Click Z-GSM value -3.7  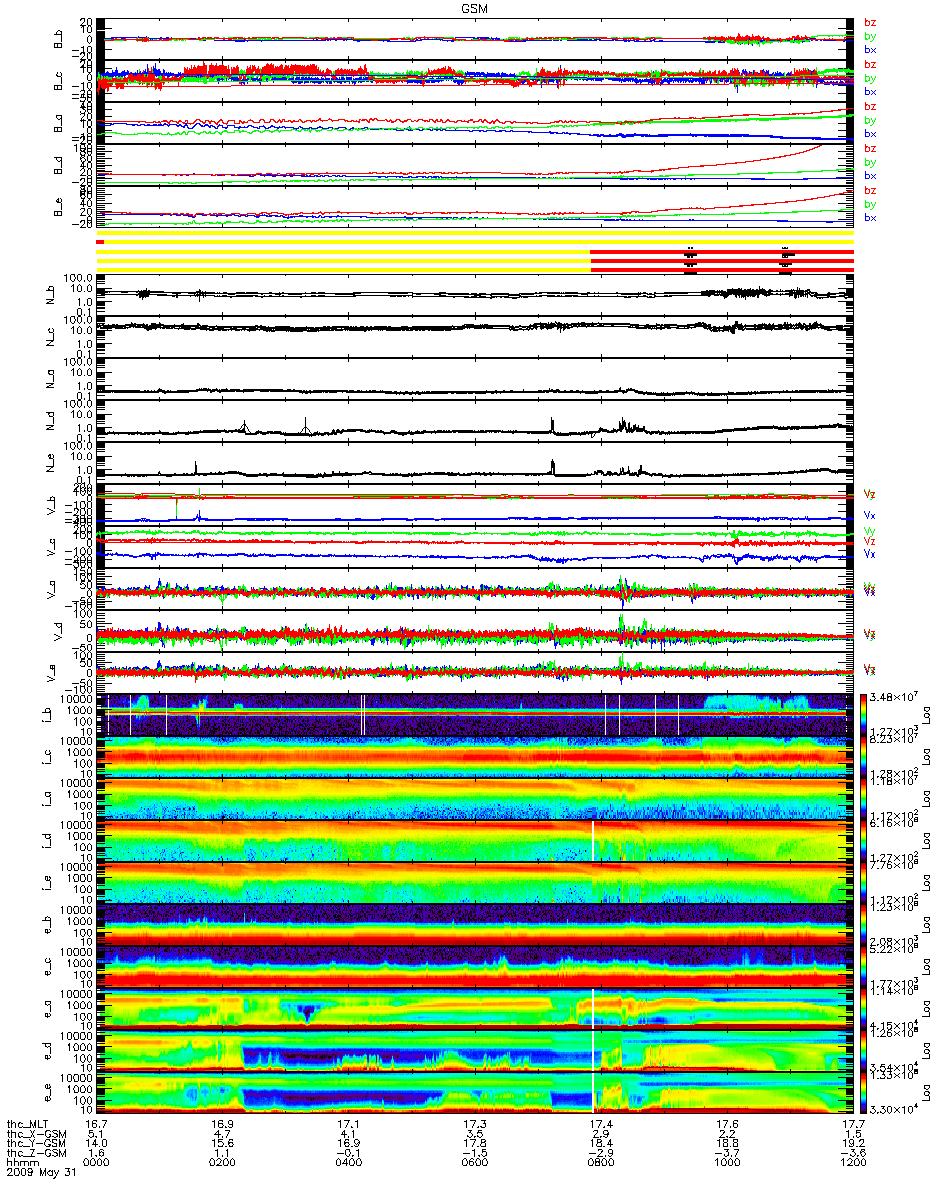click(x=727, y=1153)
